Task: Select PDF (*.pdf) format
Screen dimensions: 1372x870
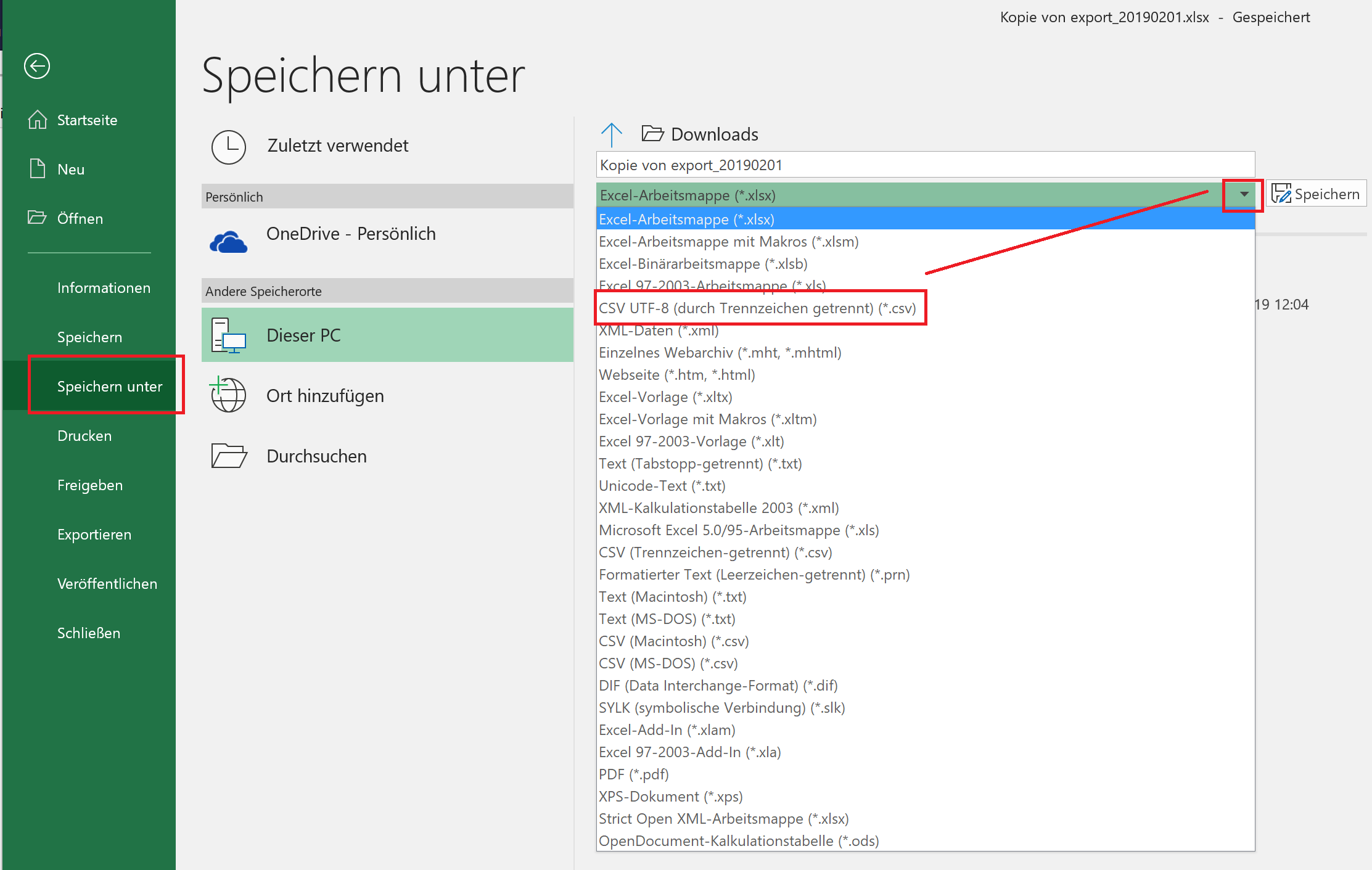Action: pos(925,774)
